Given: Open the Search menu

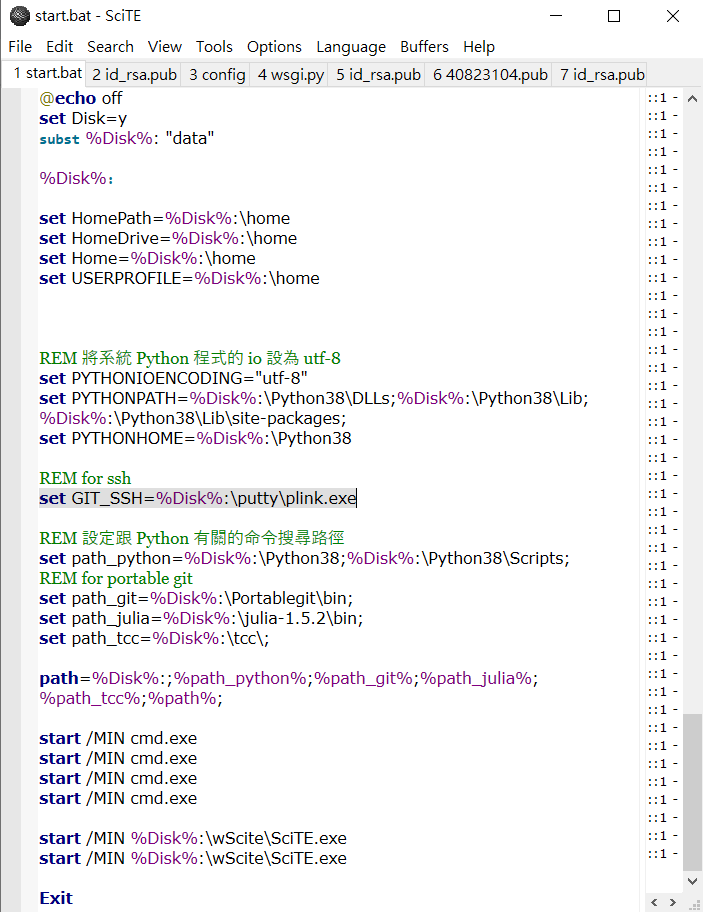Looking at the screenshot, I should click(x=110, y=47).
